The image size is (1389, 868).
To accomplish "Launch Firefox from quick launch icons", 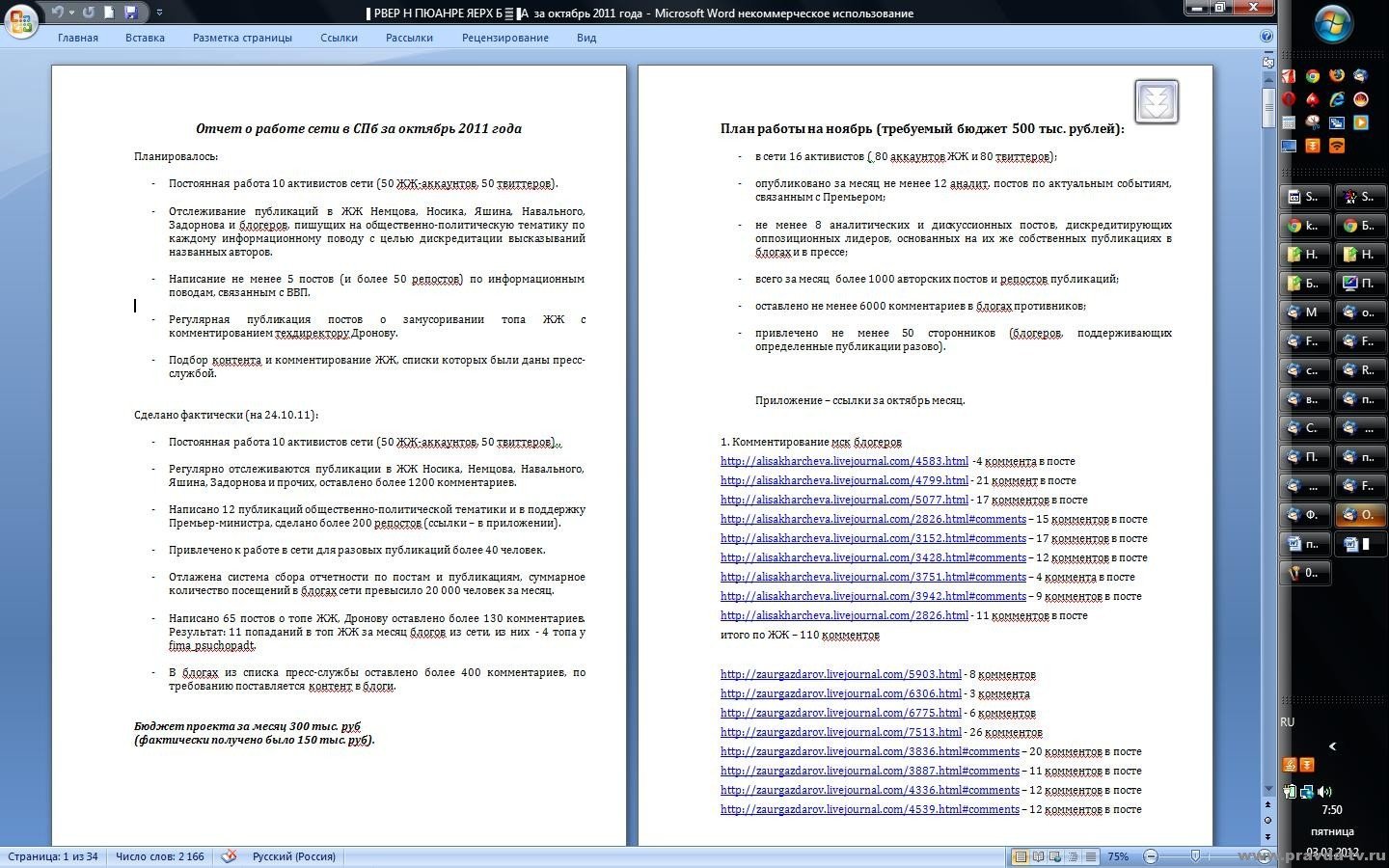I will pyautogui.click(x=1337, y=75).
